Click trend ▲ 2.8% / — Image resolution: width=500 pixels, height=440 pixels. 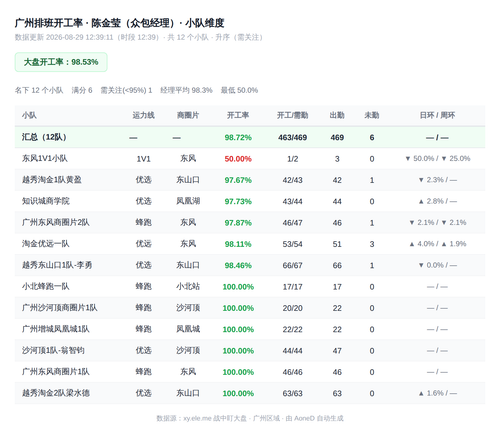point(437,201)
